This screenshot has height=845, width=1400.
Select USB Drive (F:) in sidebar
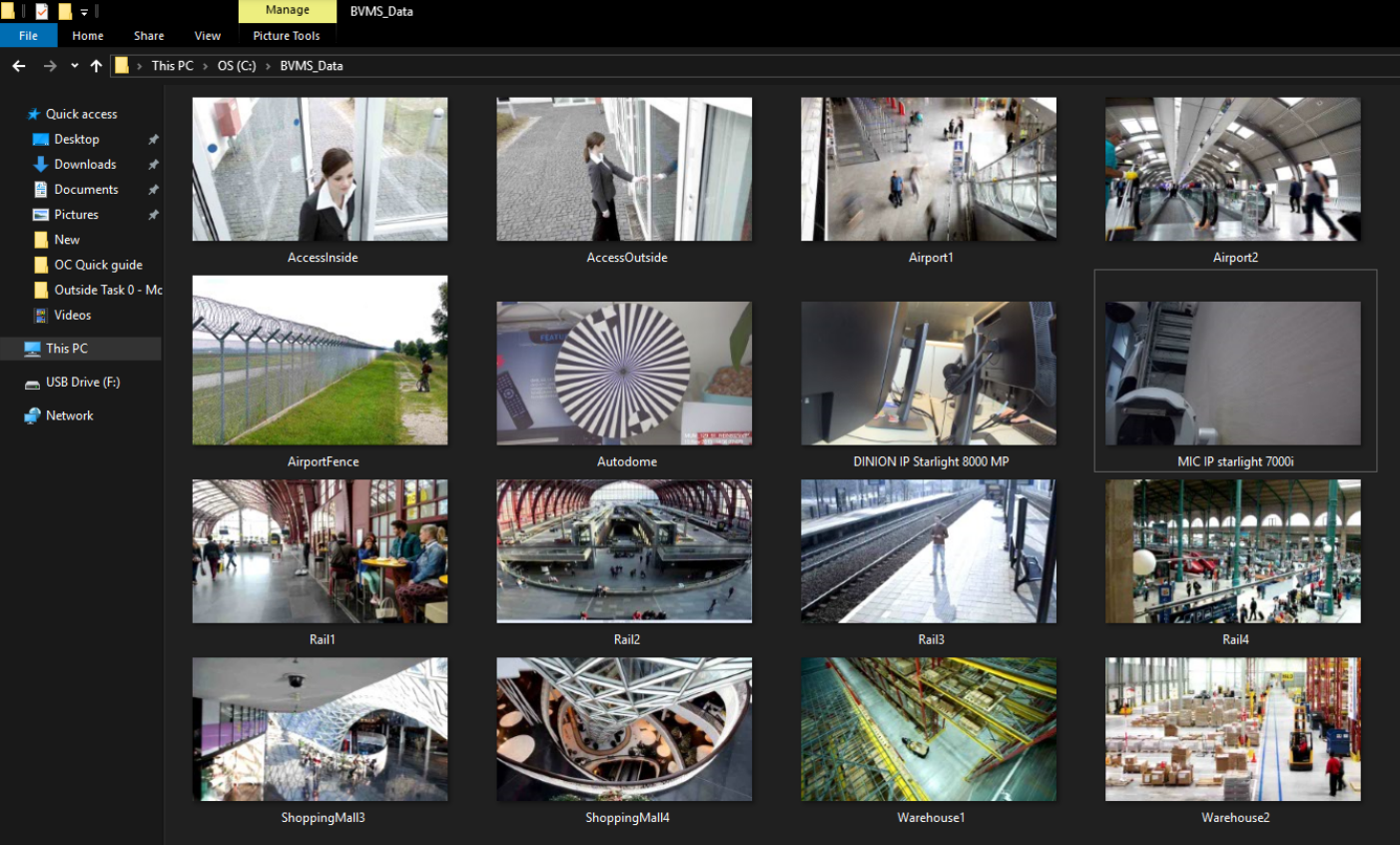(82, 383)
